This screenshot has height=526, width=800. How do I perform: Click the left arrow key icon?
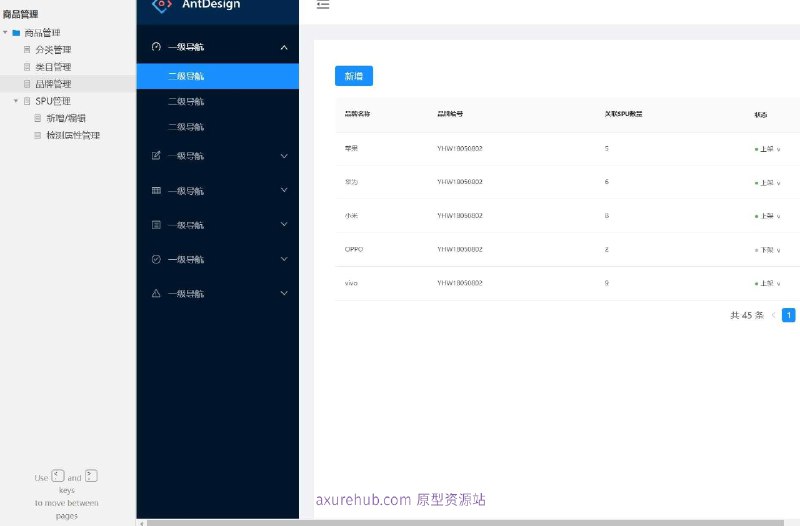(x=58, y=476)
